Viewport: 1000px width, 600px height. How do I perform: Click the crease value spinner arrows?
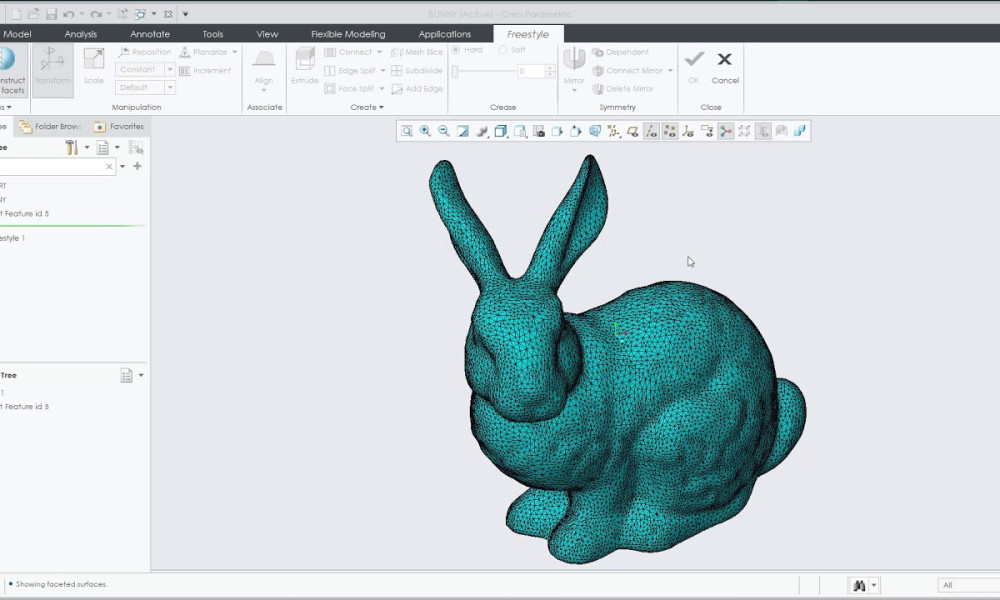click(550, 71)
